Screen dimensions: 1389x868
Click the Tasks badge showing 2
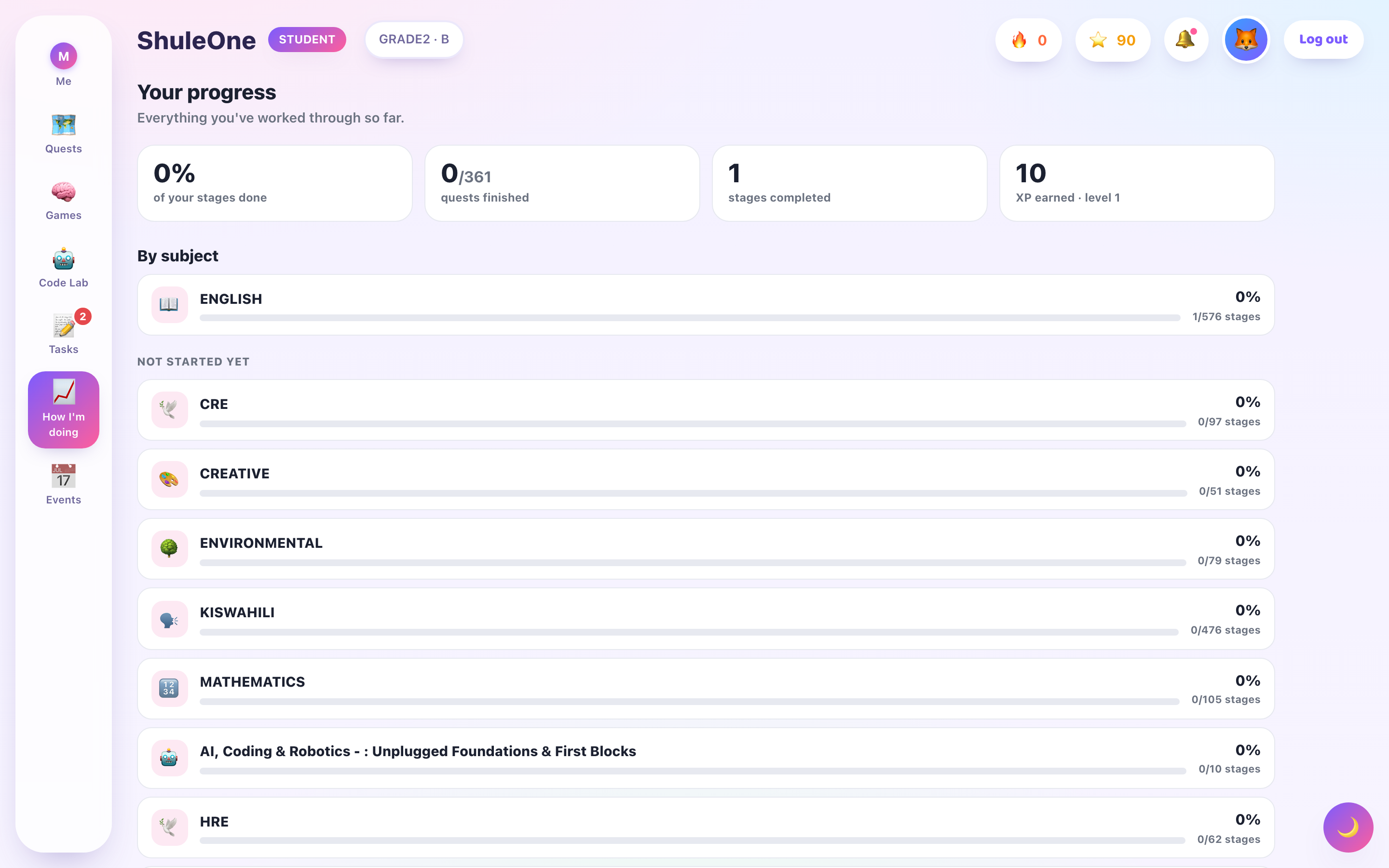(x=82, y=316)
